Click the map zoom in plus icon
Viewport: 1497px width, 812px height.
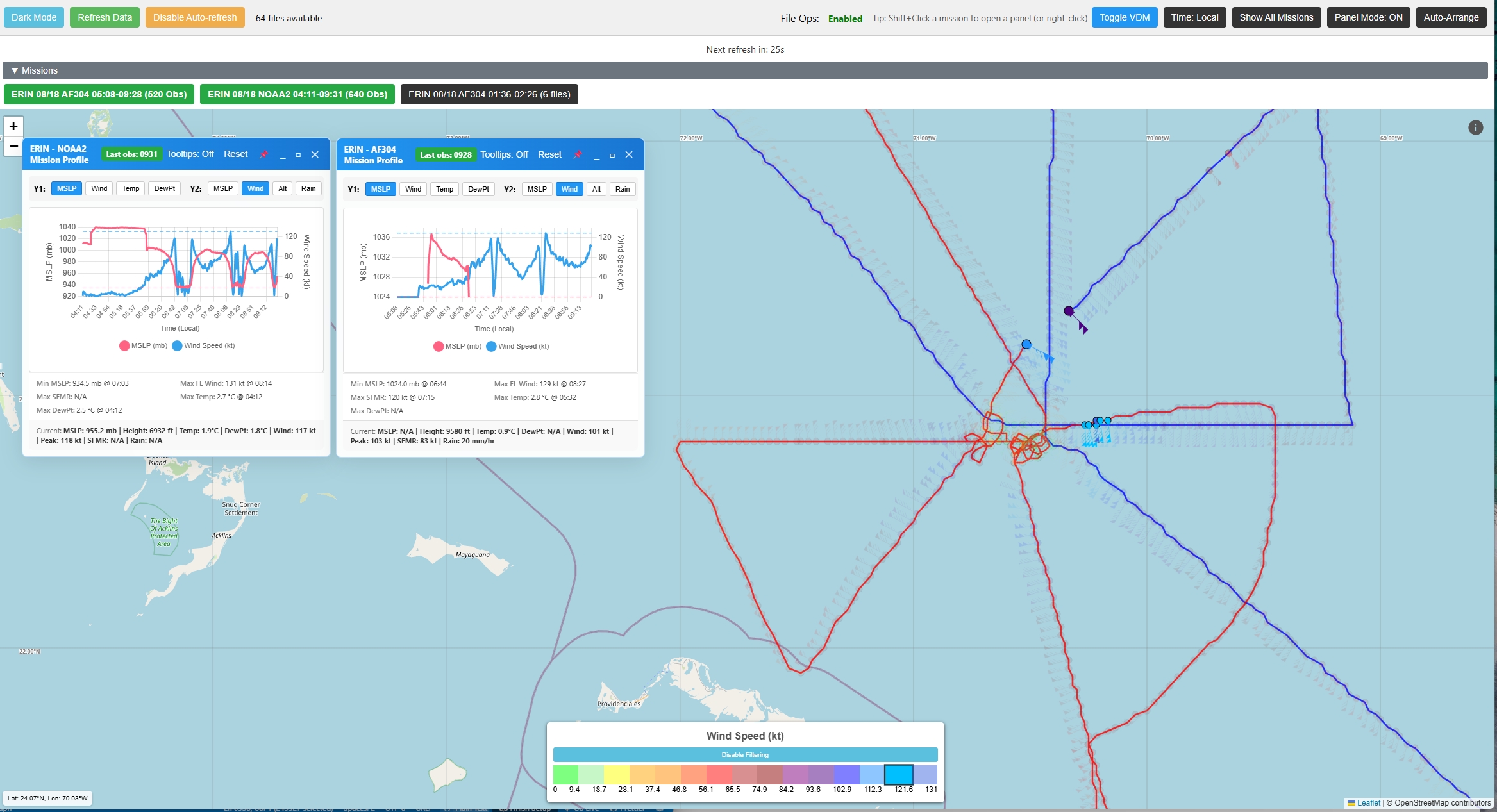[13, 126]
